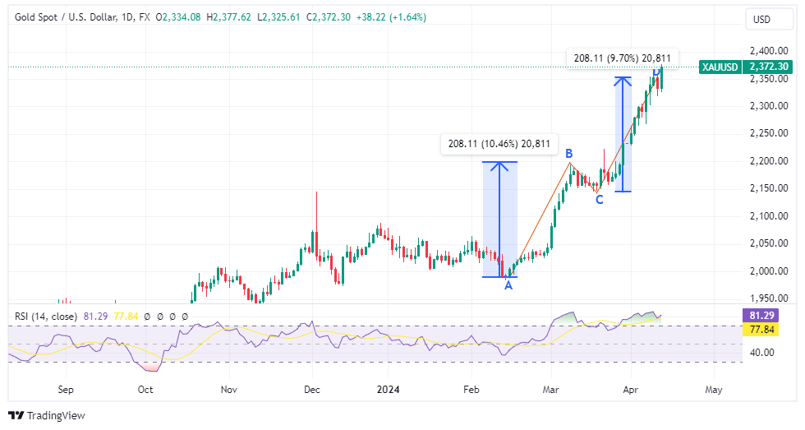Click the Oct time axis label
This screenshot has height=430, width=805.
click(x=145, y=389)
